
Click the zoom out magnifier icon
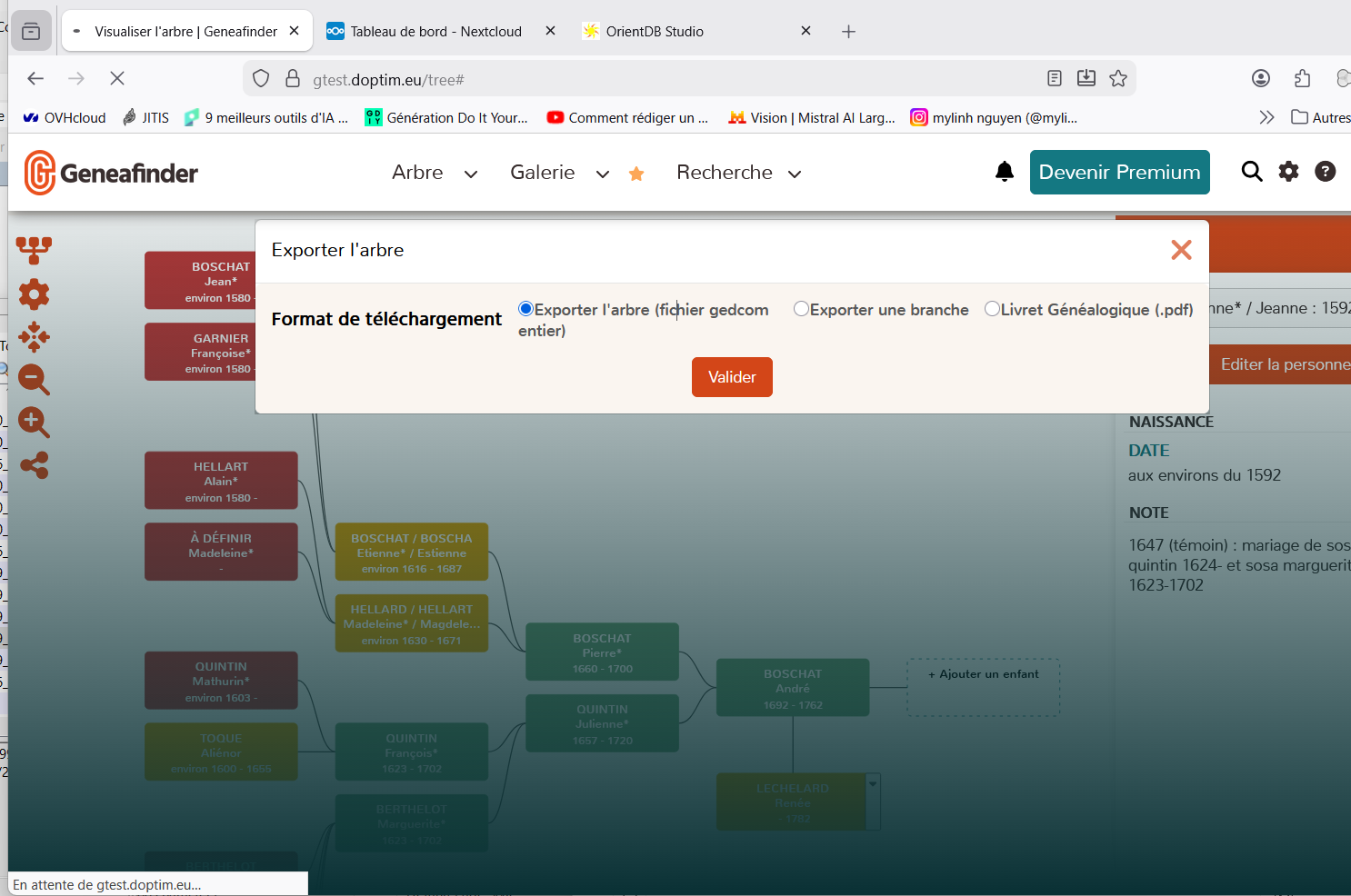(x=34, y=379)
